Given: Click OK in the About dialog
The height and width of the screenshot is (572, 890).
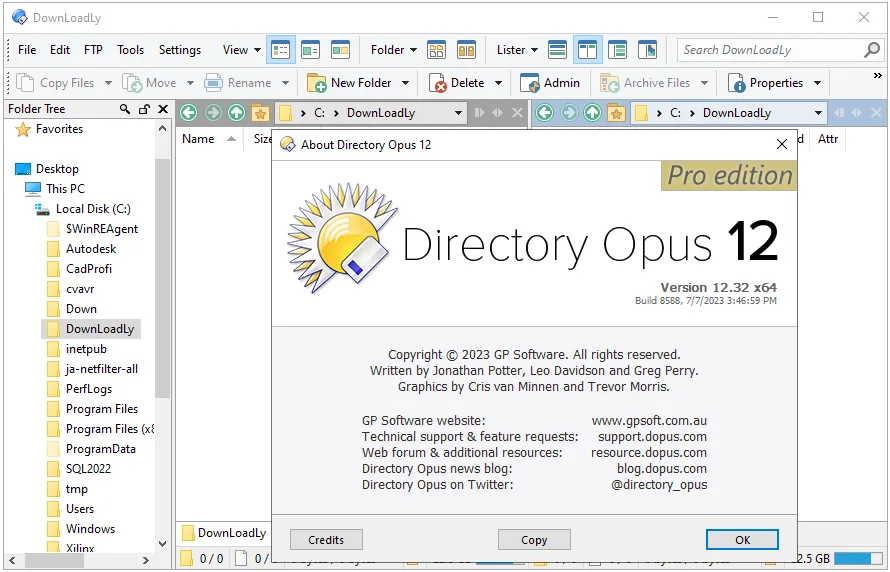Looking at the screenshot, I should coord(742,540).
